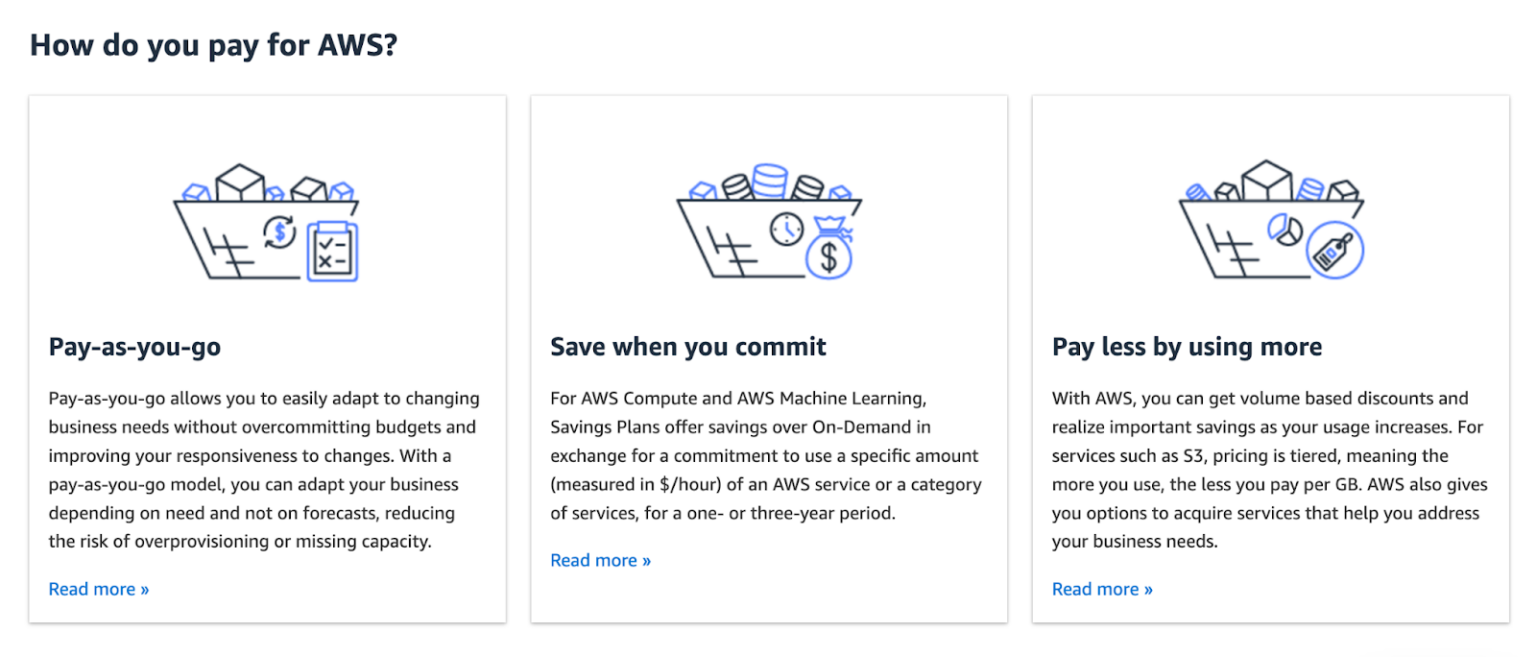
Task: Click the pie chart icon on the Pay less by using more card
Action: point(1285,230)
